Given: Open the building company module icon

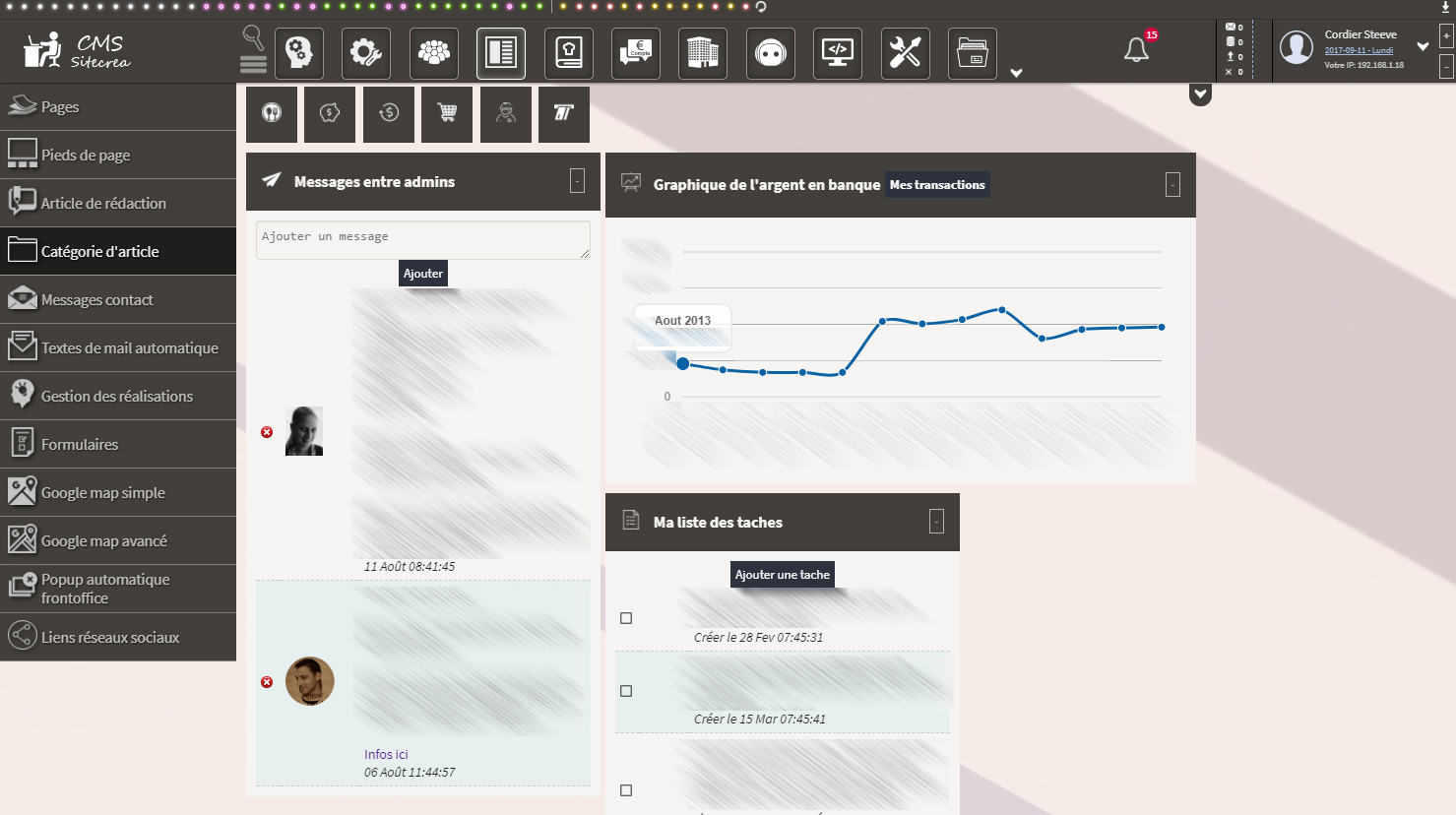Looking at the screenshot, I should (x=703, y=53).
